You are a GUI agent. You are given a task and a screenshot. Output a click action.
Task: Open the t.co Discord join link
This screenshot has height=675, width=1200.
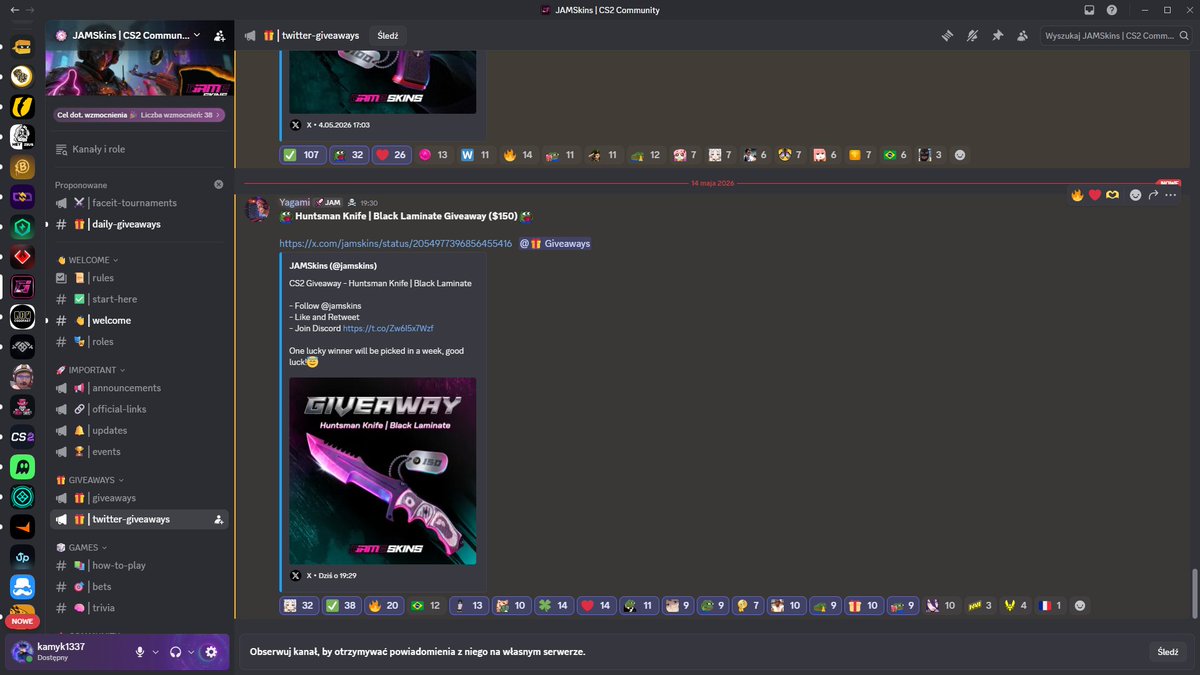click(x=388, y=328)
